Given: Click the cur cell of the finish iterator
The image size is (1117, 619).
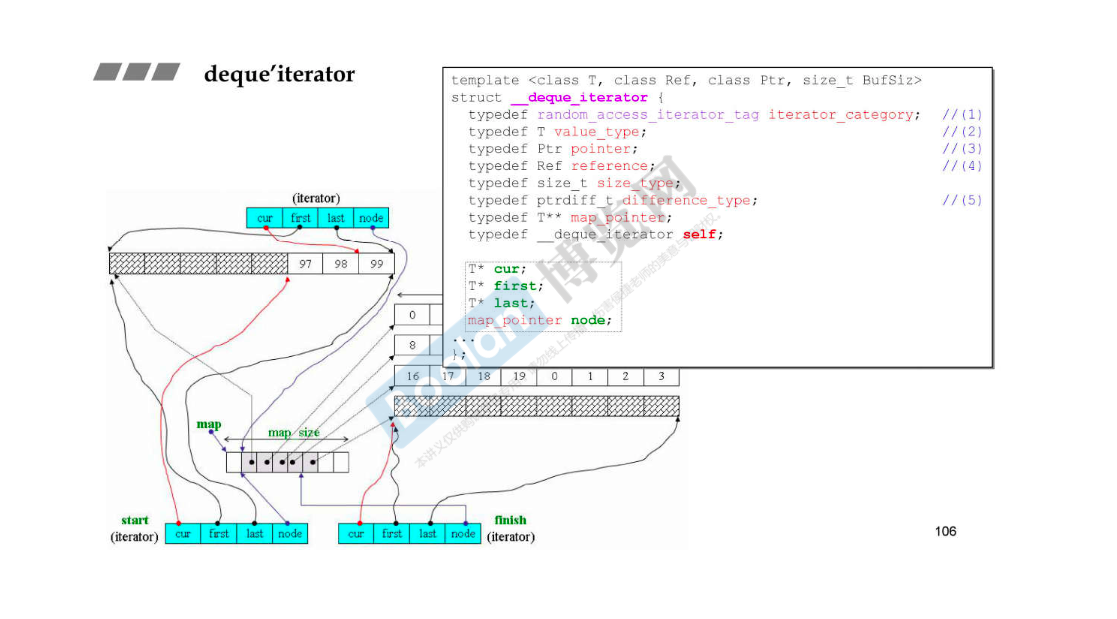Looking at the screenshot, I should pyautogui.click(x=356, y=534).
